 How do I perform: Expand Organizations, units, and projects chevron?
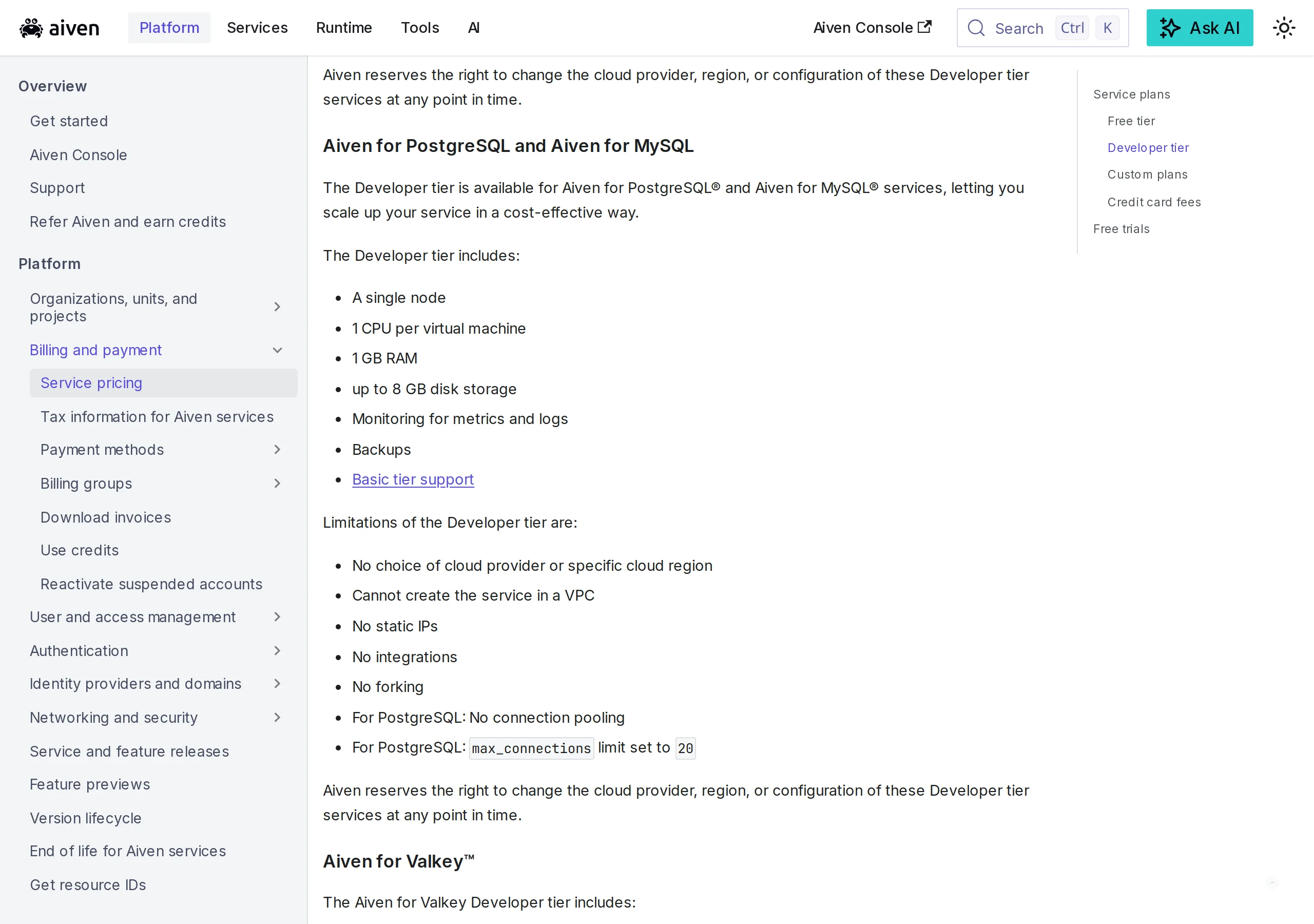[277, 307]
